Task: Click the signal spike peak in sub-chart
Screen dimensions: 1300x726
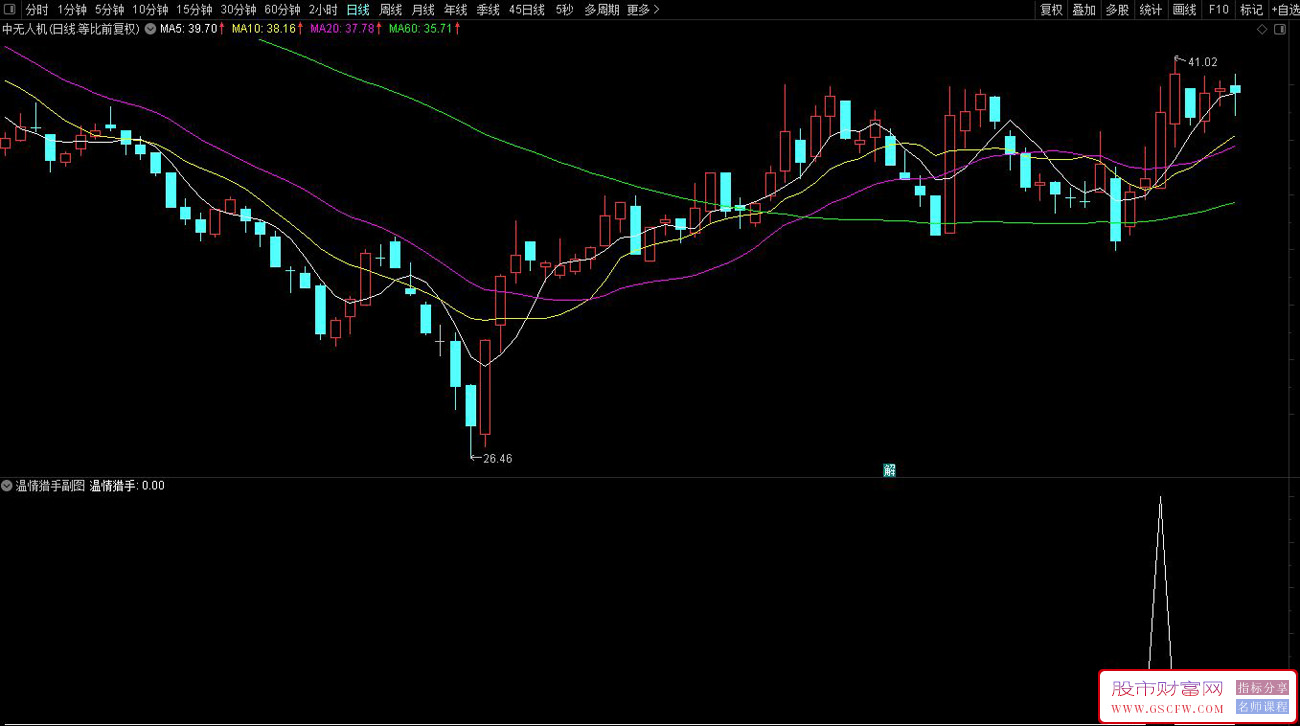Action: tap(1160, 497)
